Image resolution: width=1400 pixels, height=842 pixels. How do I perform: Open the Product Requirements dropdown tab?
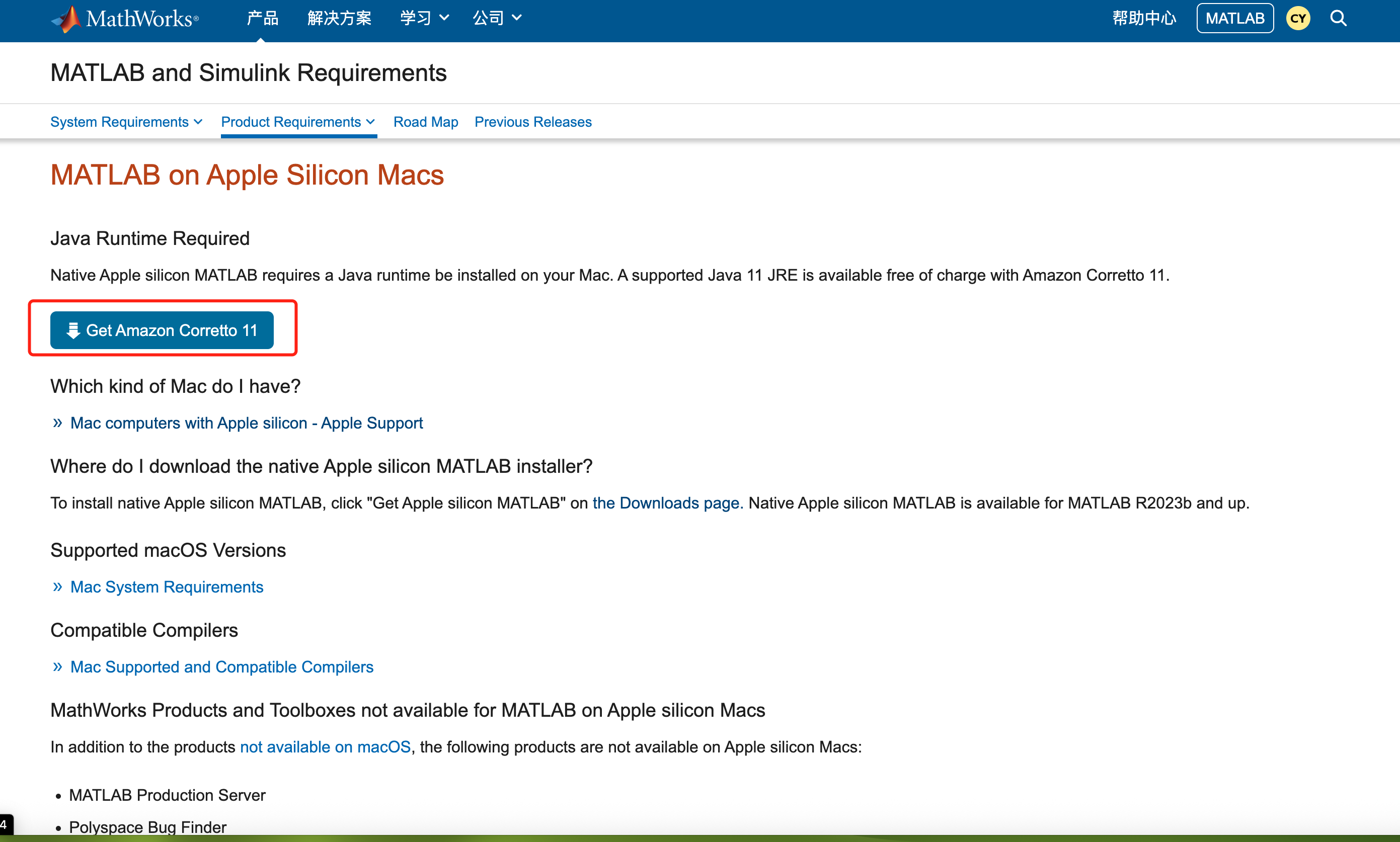pos(298,122)
